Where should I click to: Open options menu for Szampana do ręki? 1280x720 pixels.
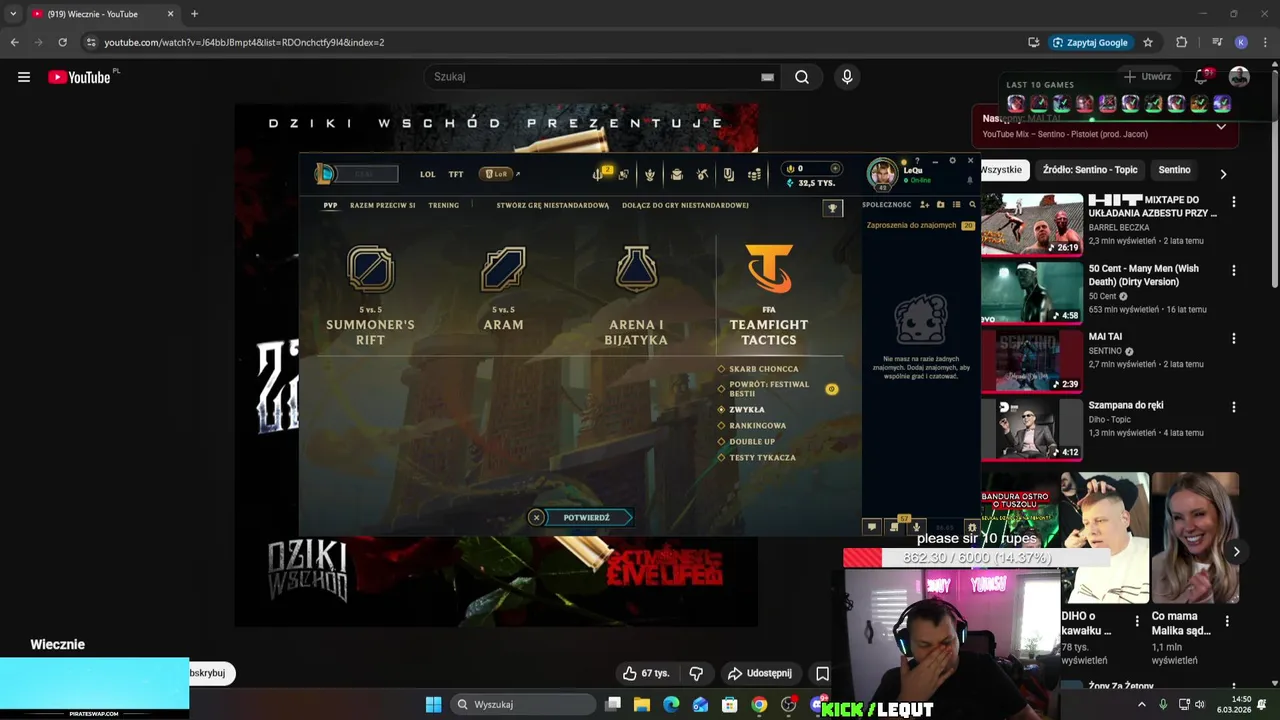1233,407
